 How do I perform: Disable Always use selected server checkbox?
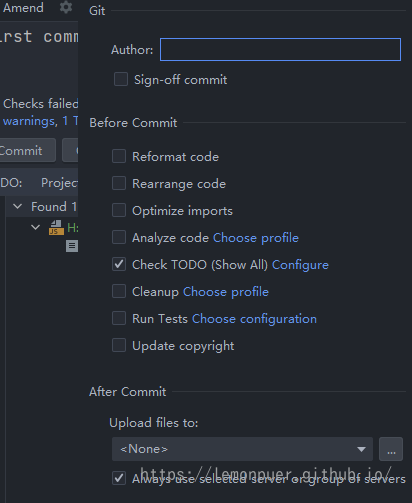tap(119, 478)
